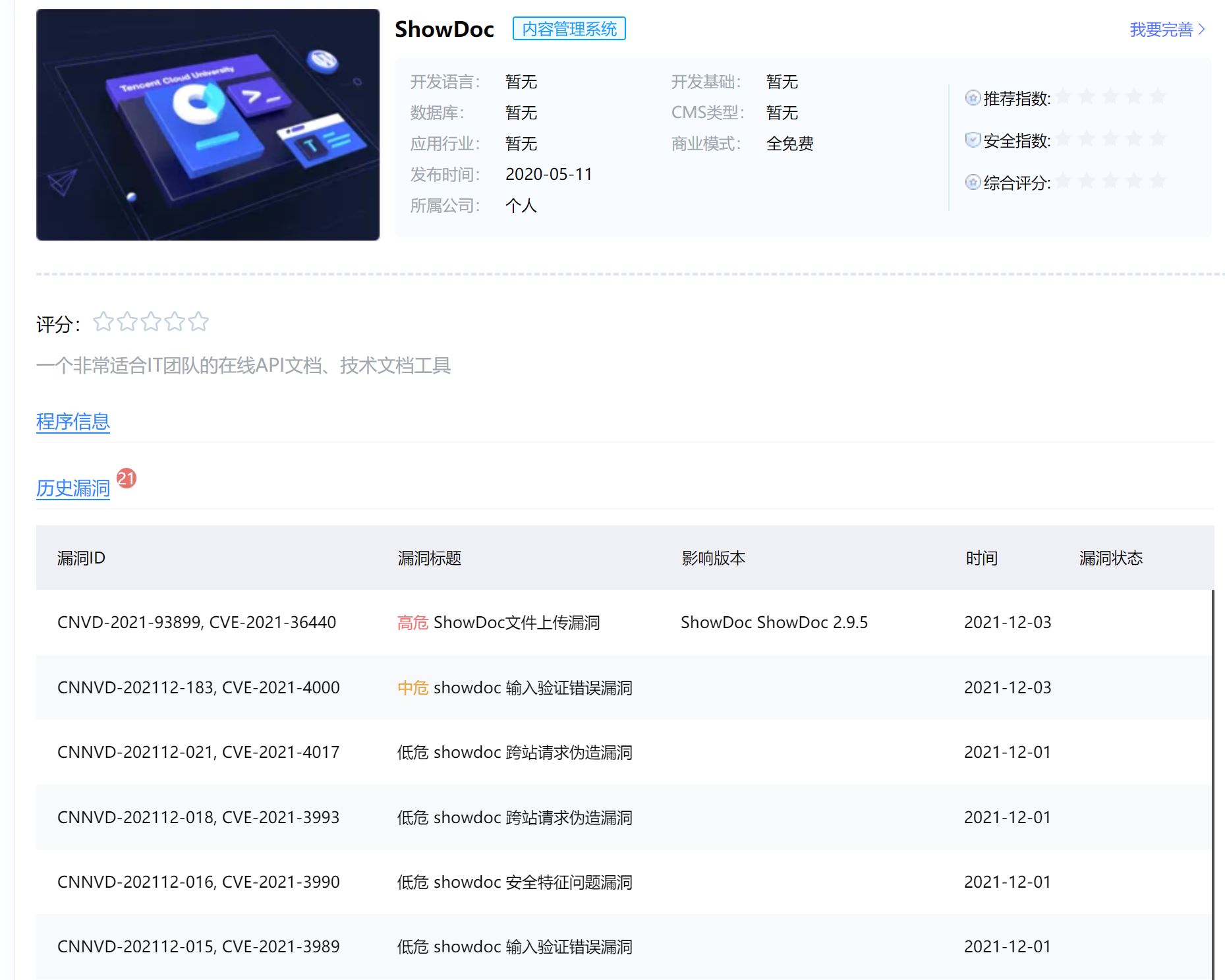
Task: Click the ShowDoc title heading
Action: coord(444,30)
